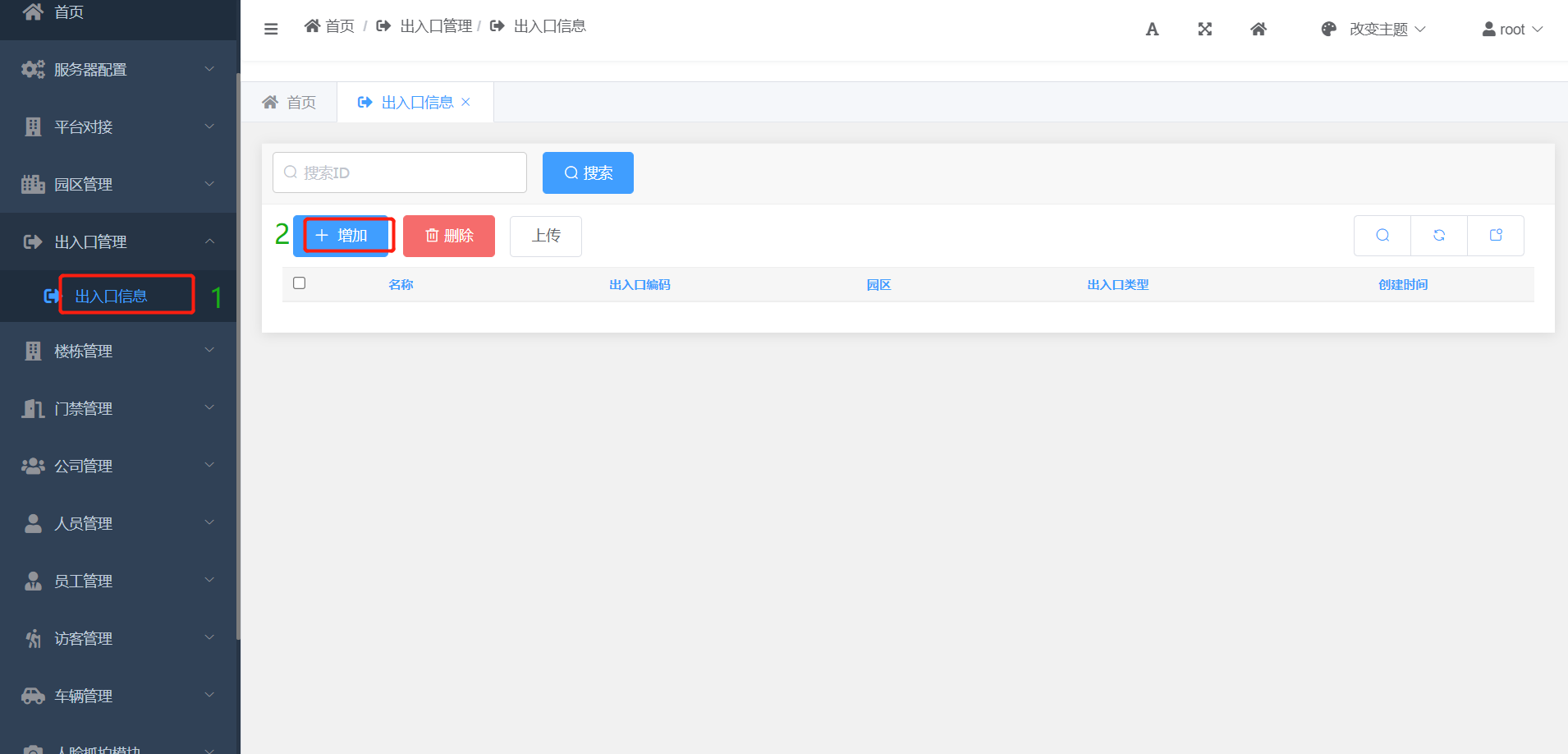Toggle the select-all checkbox in table header
1568x754 pixels.
[300, 283]
